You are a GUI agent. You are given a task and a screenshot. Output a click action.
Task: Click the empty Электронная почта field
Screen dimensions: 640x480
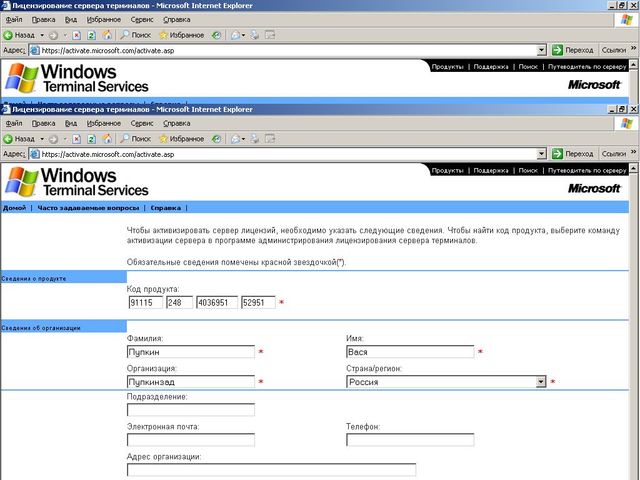191,440
